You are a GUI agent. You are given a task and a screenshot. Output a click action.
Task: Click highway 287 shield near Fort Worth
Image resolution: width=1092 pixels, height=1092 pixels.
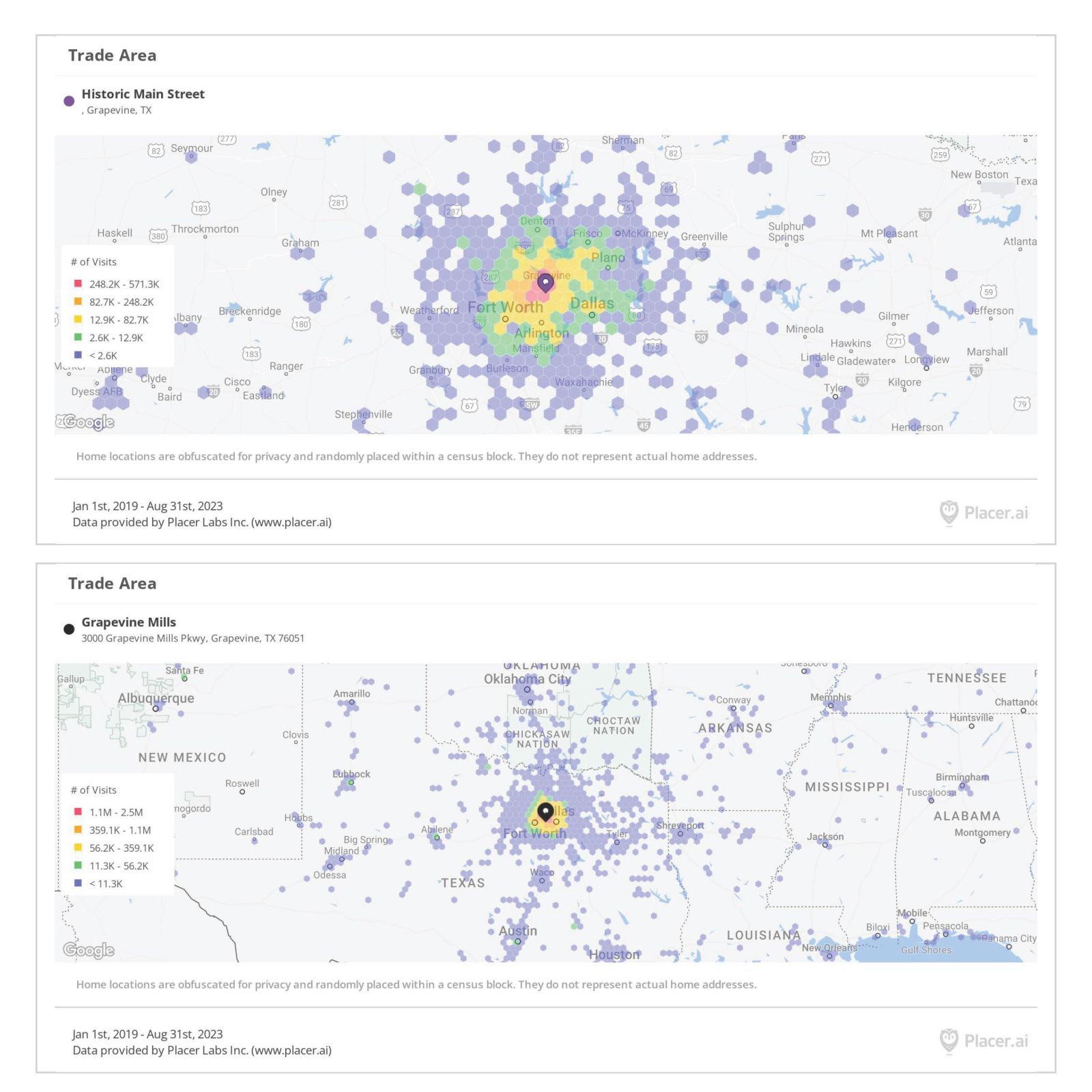[x=490, y=276]
